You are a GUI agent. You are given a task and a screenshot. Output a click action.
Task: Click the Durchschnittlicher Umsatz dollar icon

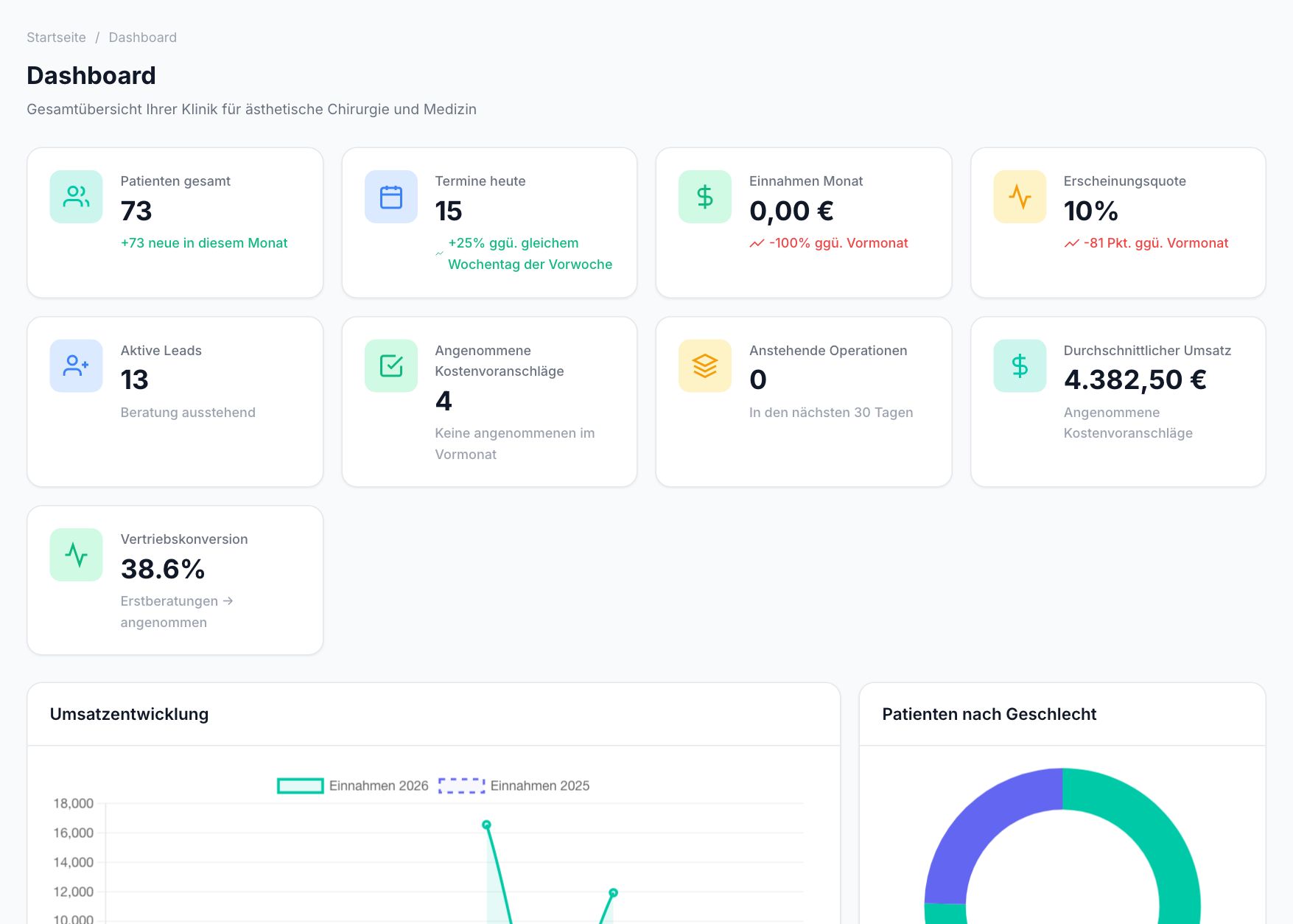click(x=1020, y=365)
